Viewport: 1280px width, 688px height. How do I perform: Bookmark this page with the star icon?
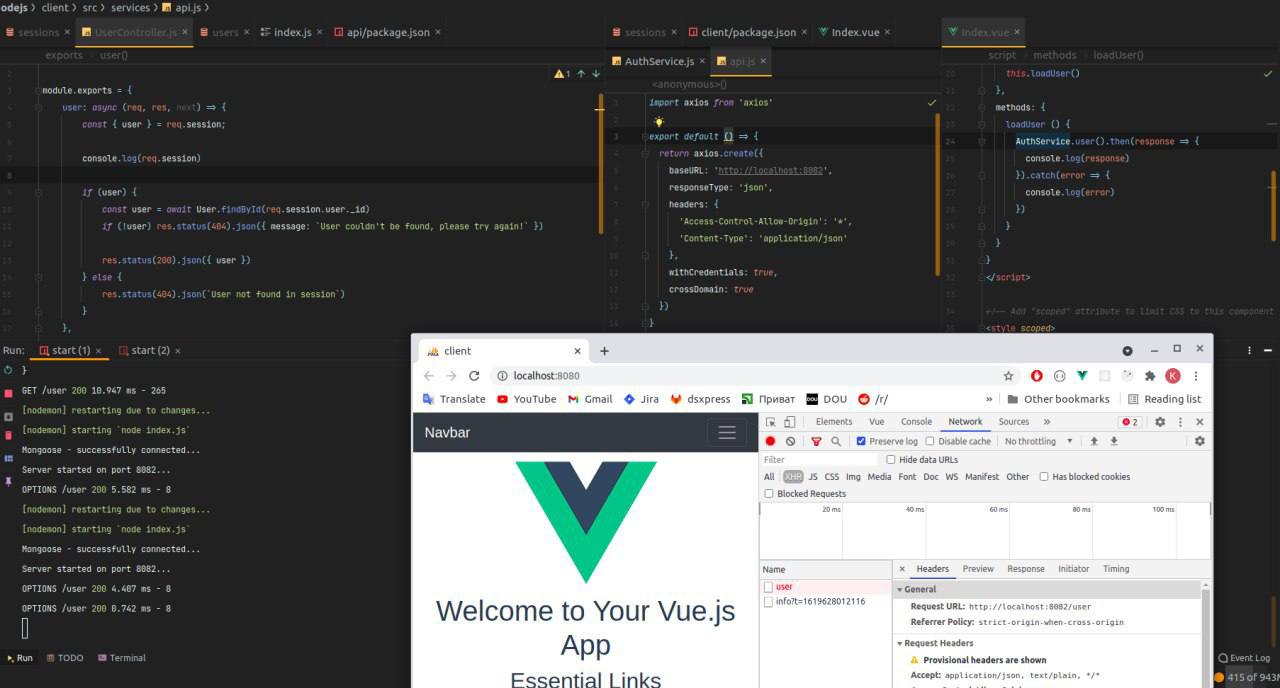[x=1009, y=376]
